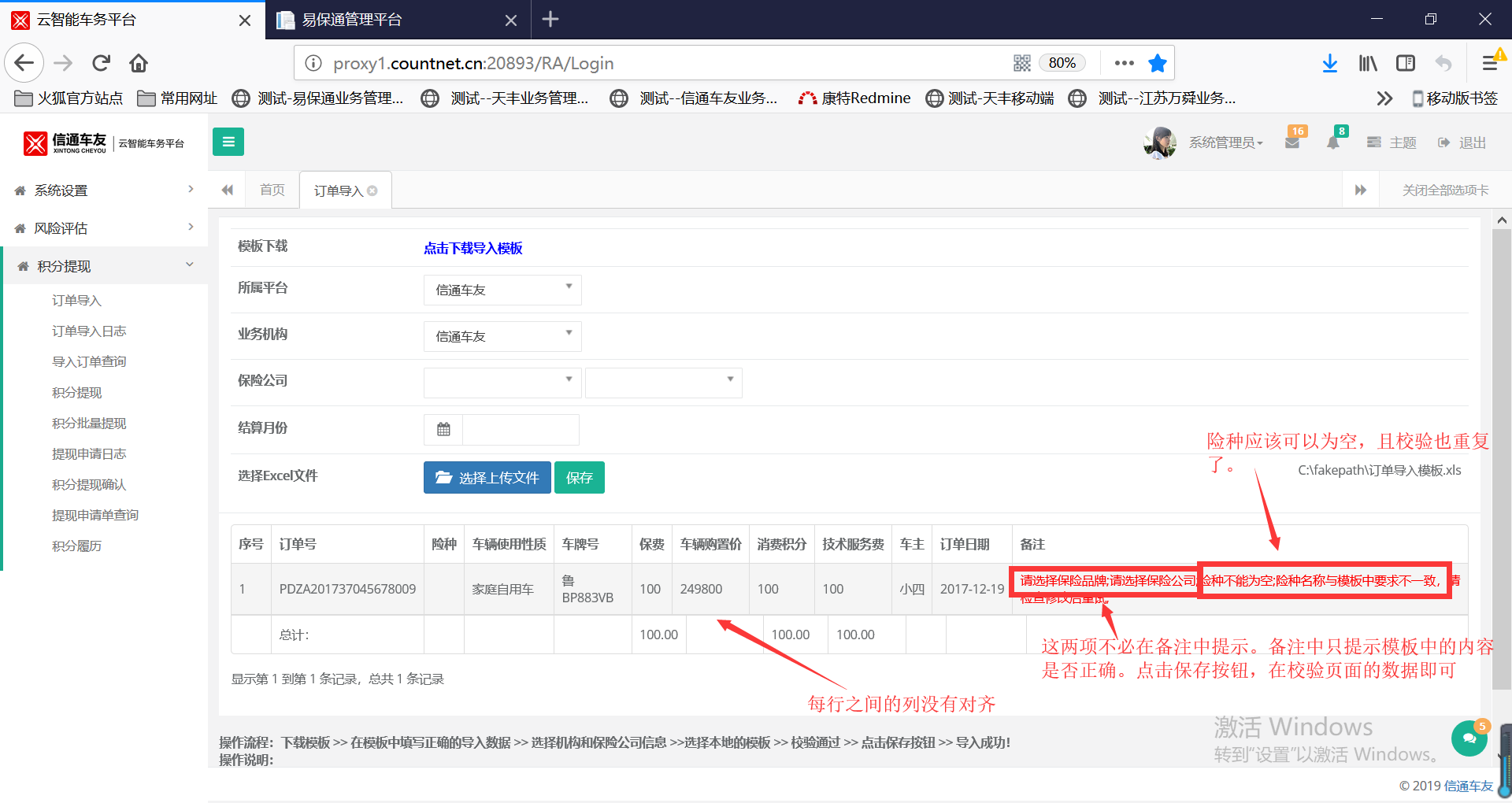
Task: Click the green 保存 button
Action: [x=580, y=478]
